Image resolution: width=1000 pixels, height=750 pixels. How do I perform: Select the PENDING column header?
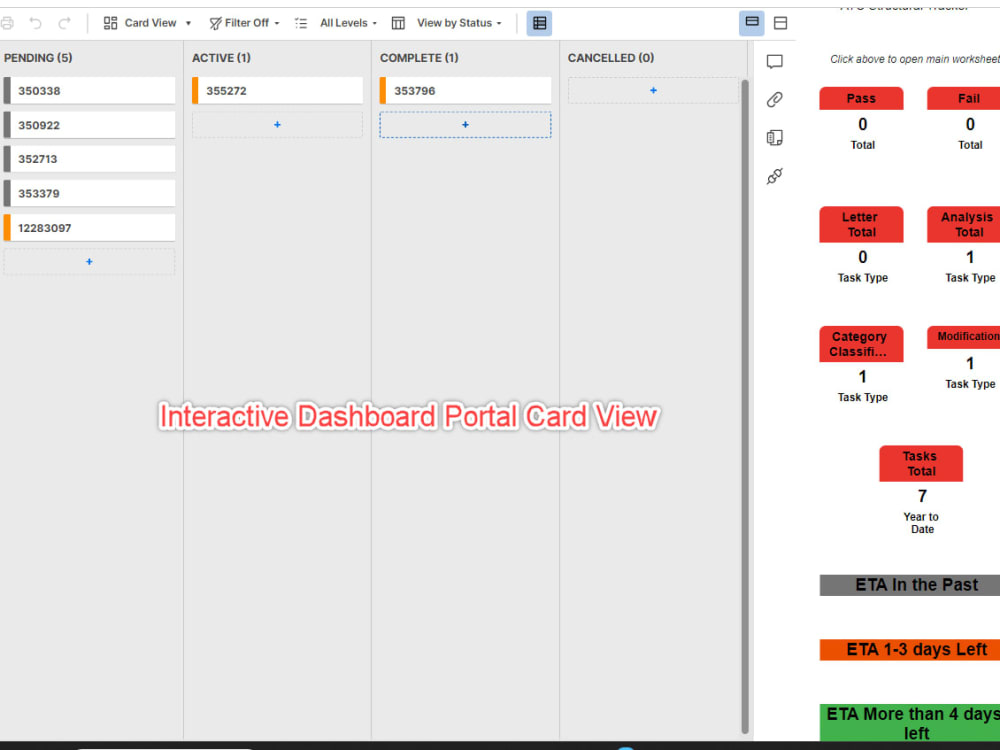(39, 58)
